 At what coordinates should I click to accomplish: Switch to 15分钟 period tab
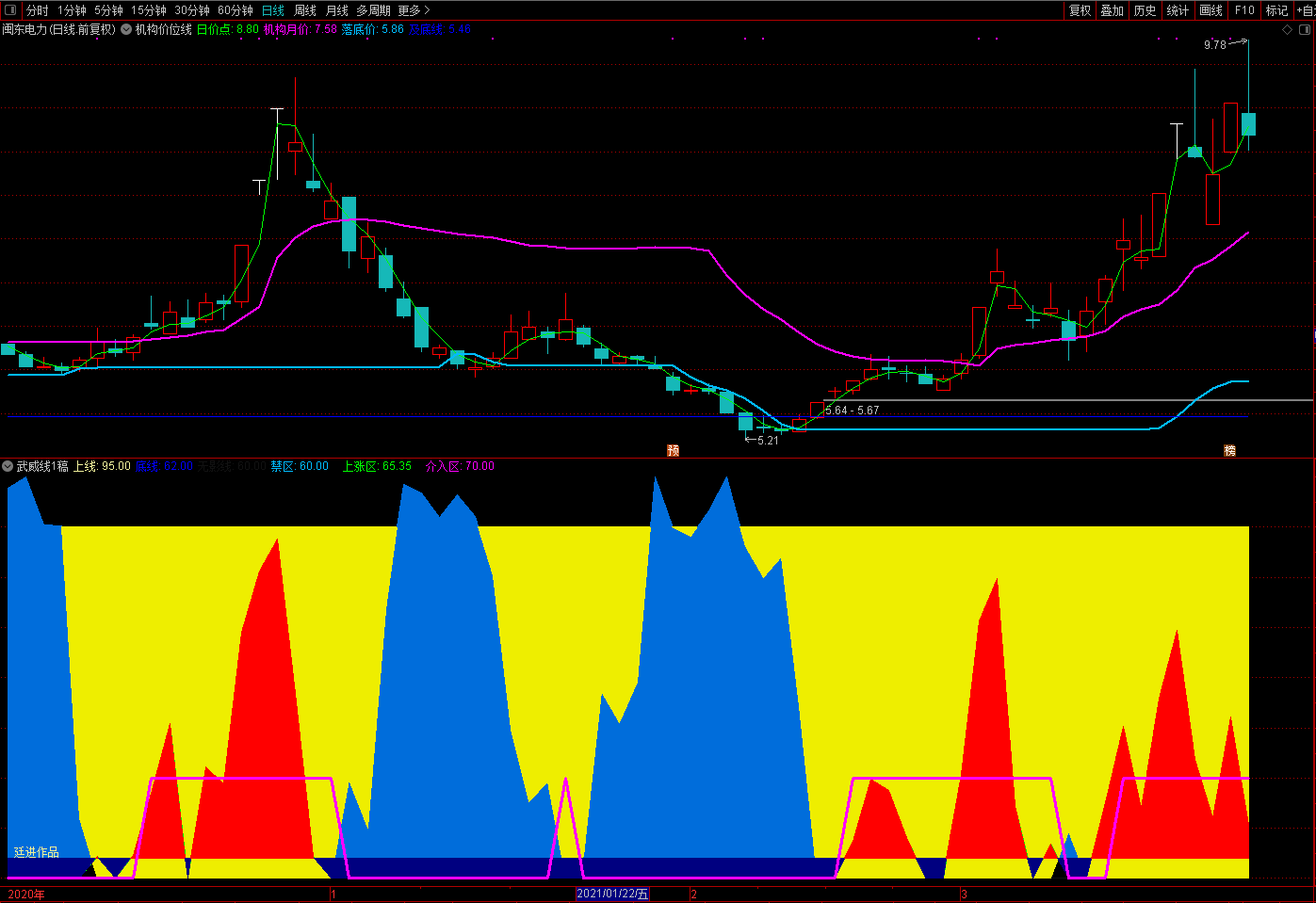tap(149, 10)
